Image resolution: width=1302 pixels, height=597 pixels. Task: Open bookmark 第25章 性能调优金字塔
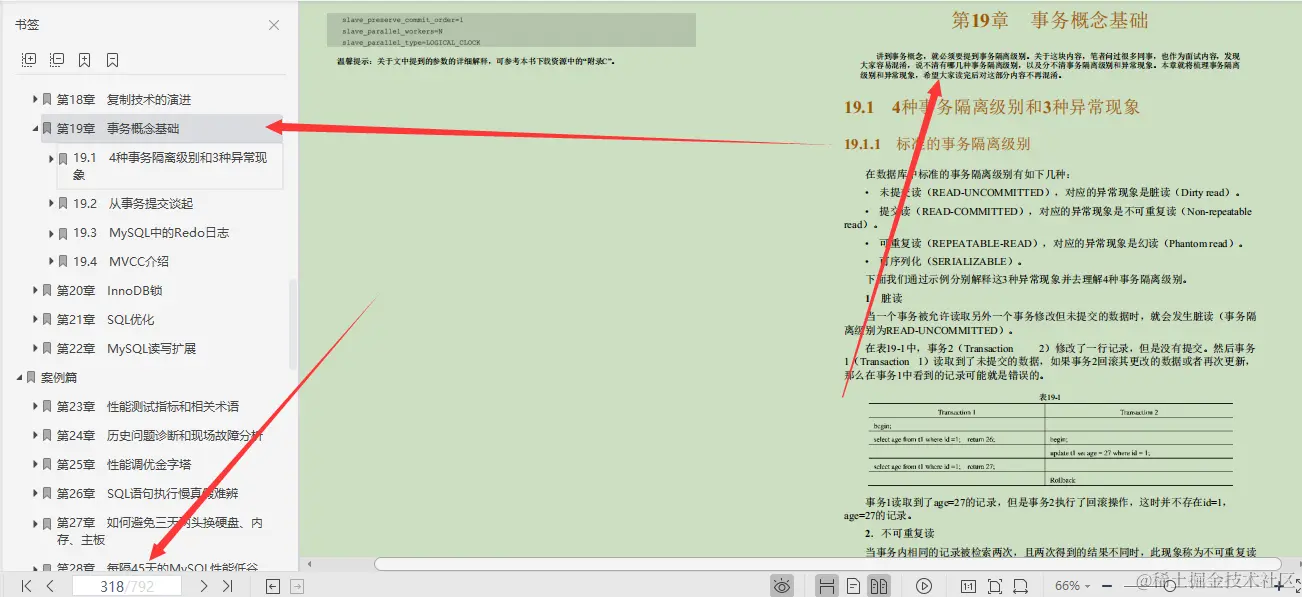click(x=124, y=464)
